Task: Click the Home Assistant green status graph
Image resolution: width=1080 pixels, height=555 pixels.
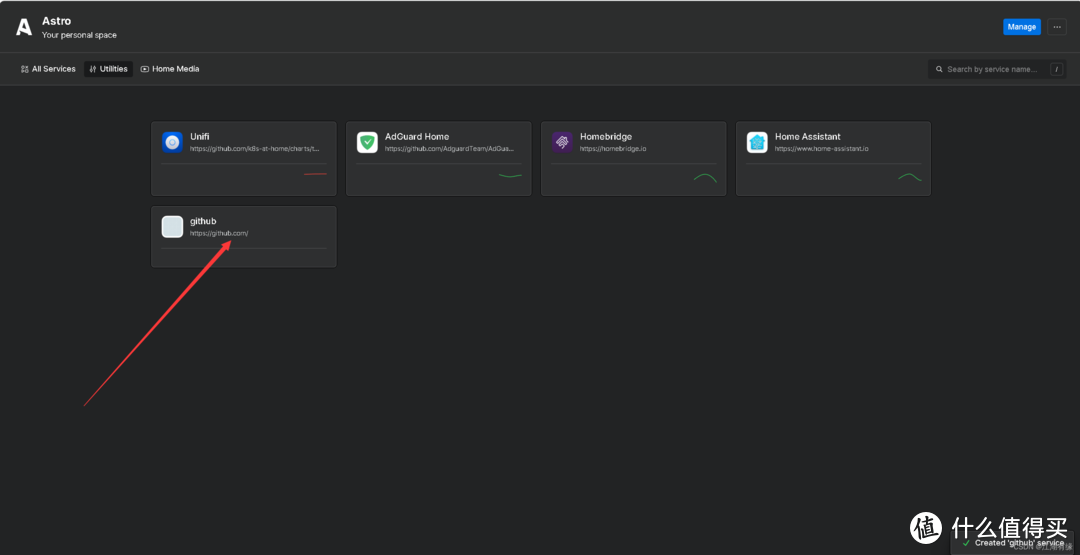Action: 910,177
